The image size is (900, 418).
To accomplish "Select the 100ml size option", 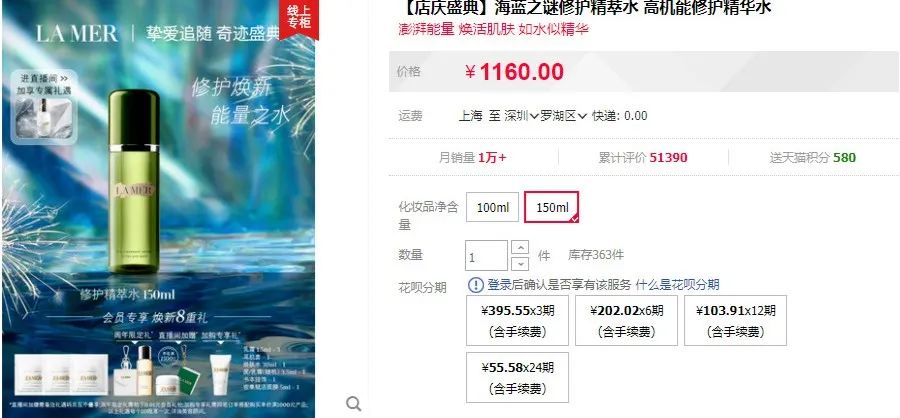I will (x=492, y=207).
